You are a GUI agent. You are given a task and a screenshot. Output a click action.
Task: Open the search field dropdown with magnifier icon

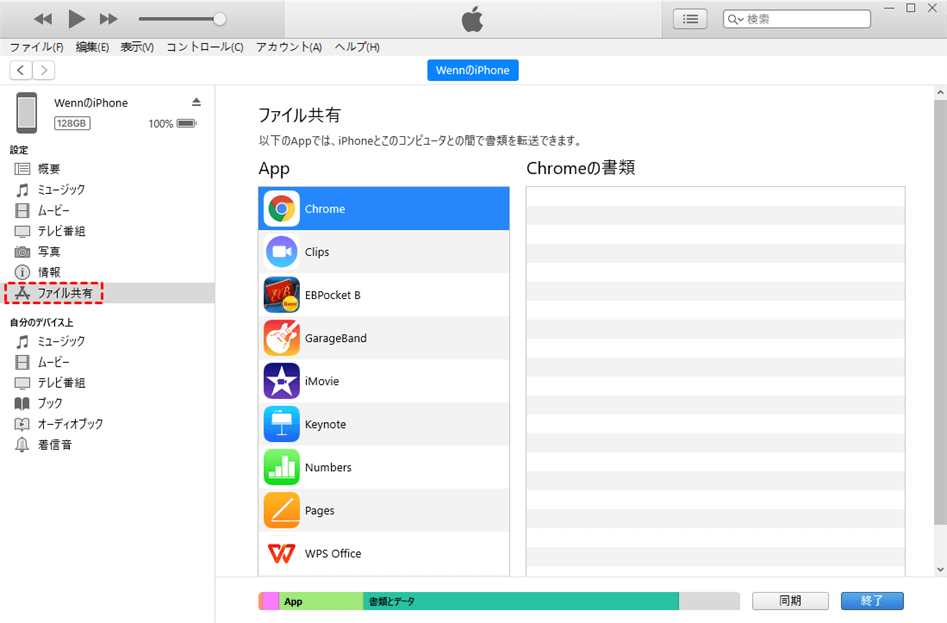737,18
